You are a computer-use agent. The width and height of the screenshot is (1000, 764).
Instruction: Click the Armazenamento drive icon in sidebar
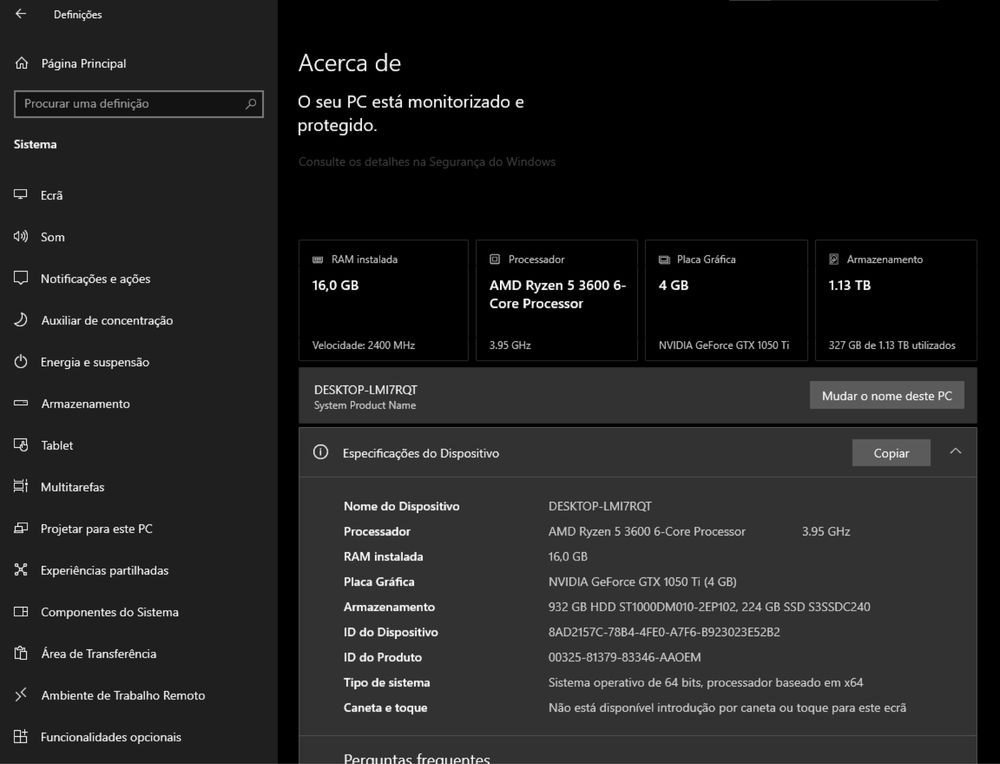(20, 403)
